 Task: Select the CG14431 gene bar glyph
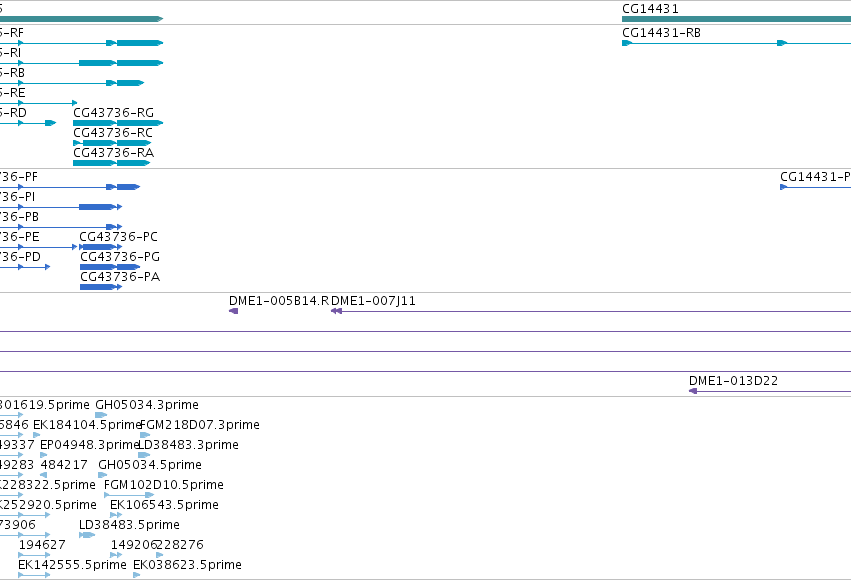pyautogui.click(x=736, y=19)
